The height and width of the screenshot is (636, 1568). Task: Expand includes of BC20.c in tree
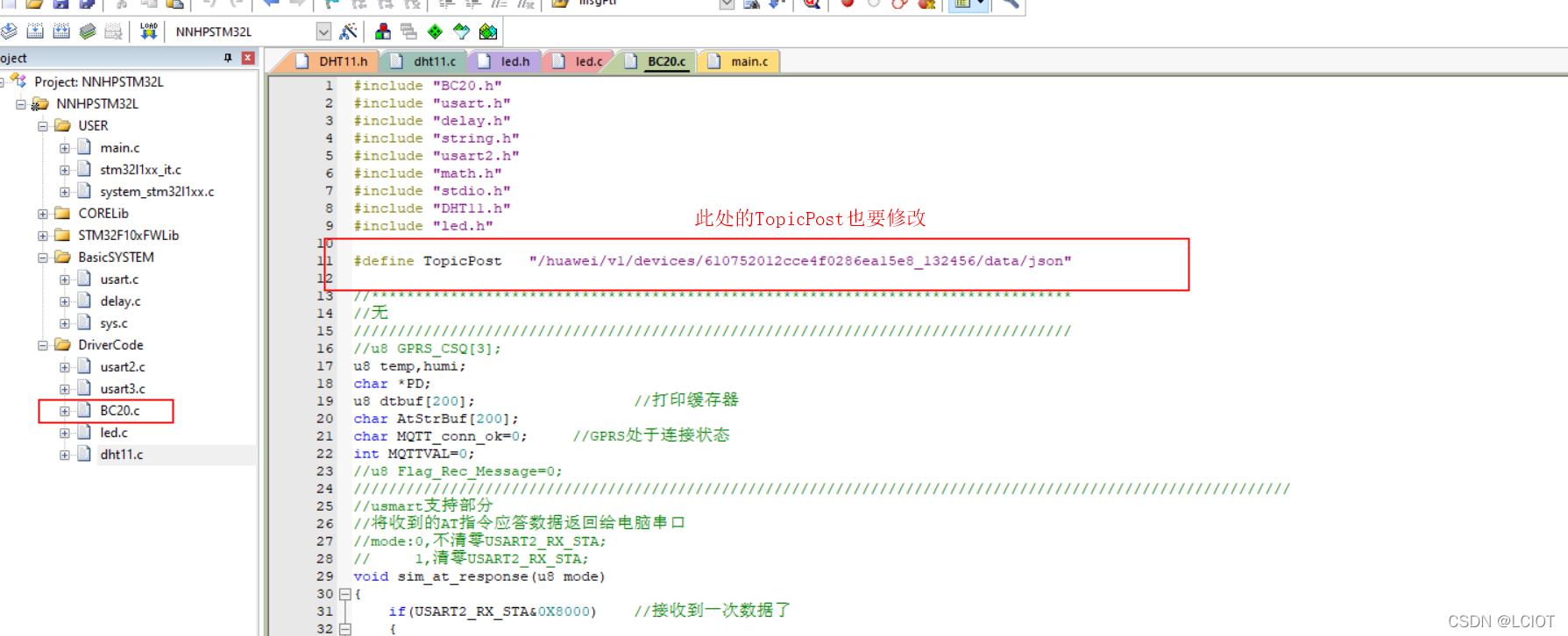[x=65, y=411]
